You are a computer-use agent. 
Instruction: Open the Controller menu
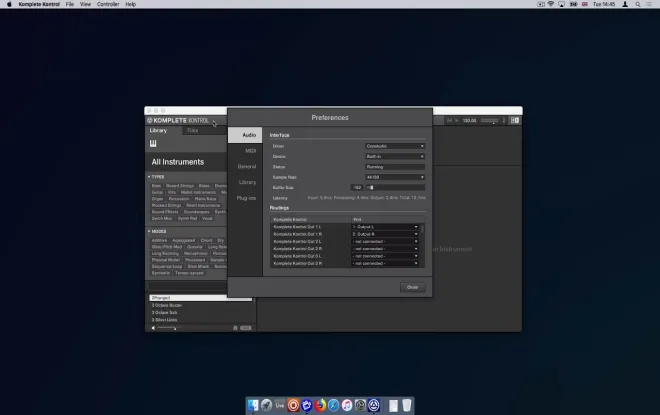108,4
